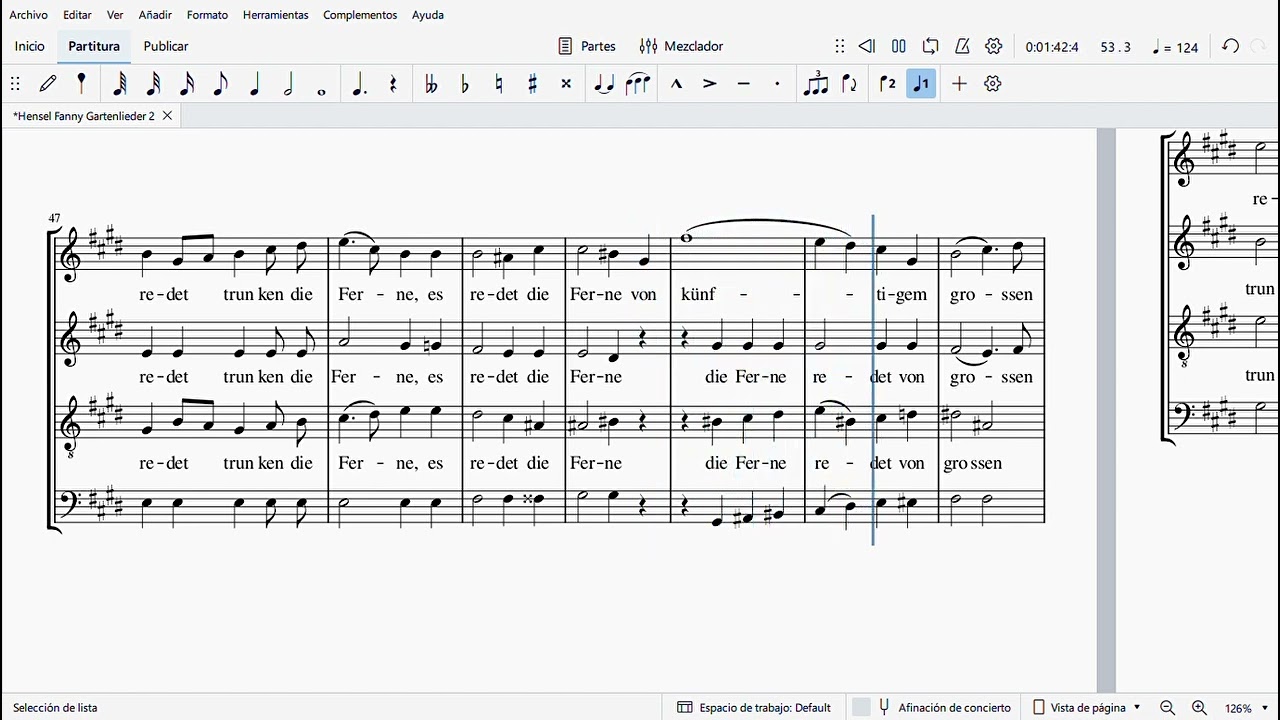The width and height of the screenshot is (1280, 720).
Task: Add tenuto articulation
Action: click(743, 84)
